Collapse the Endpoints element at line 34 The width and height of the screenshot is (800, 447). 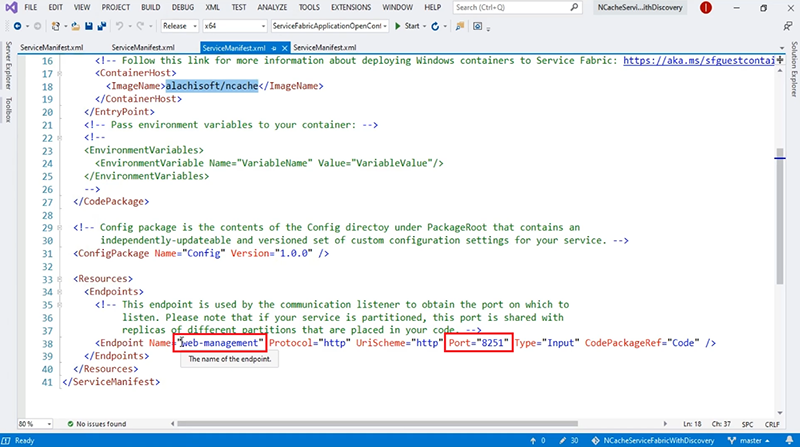coord(60,292)
